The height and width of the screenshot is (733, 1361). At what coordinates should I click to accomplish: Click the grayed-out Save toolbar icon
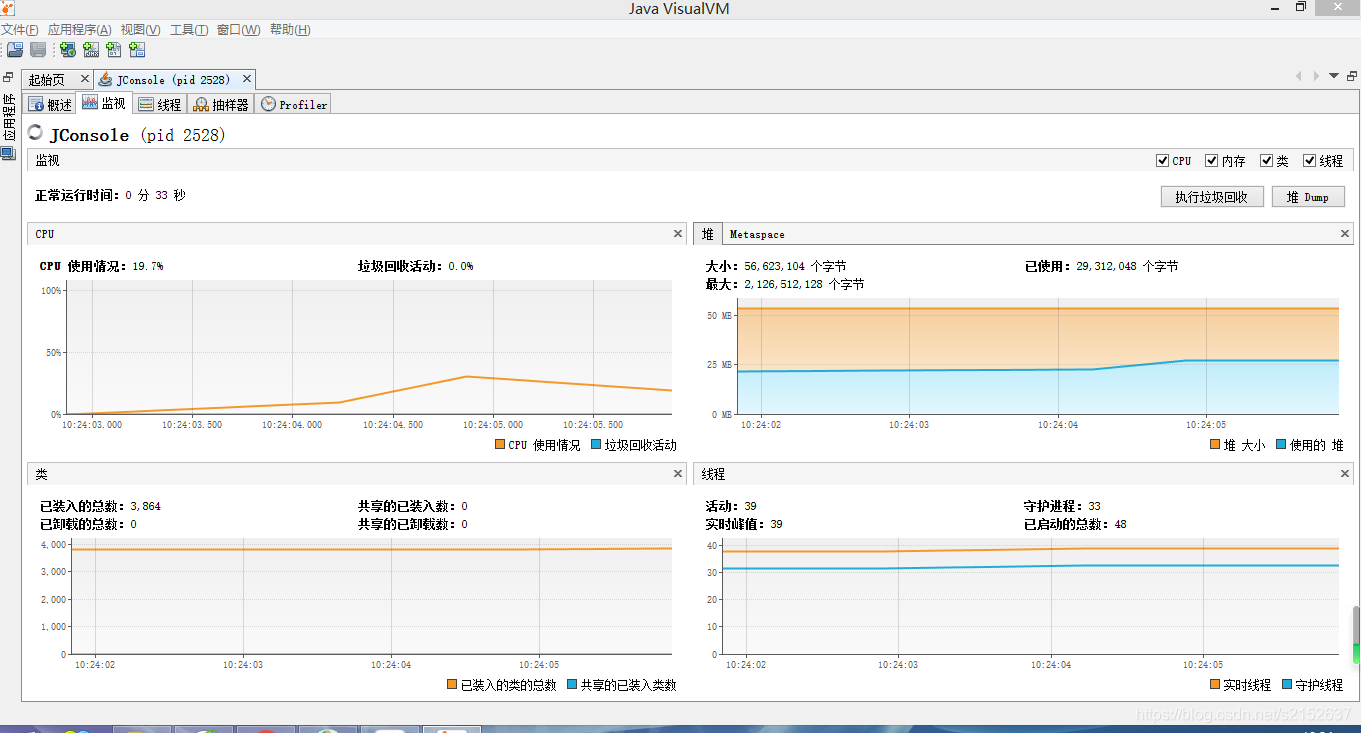point(38,50)
